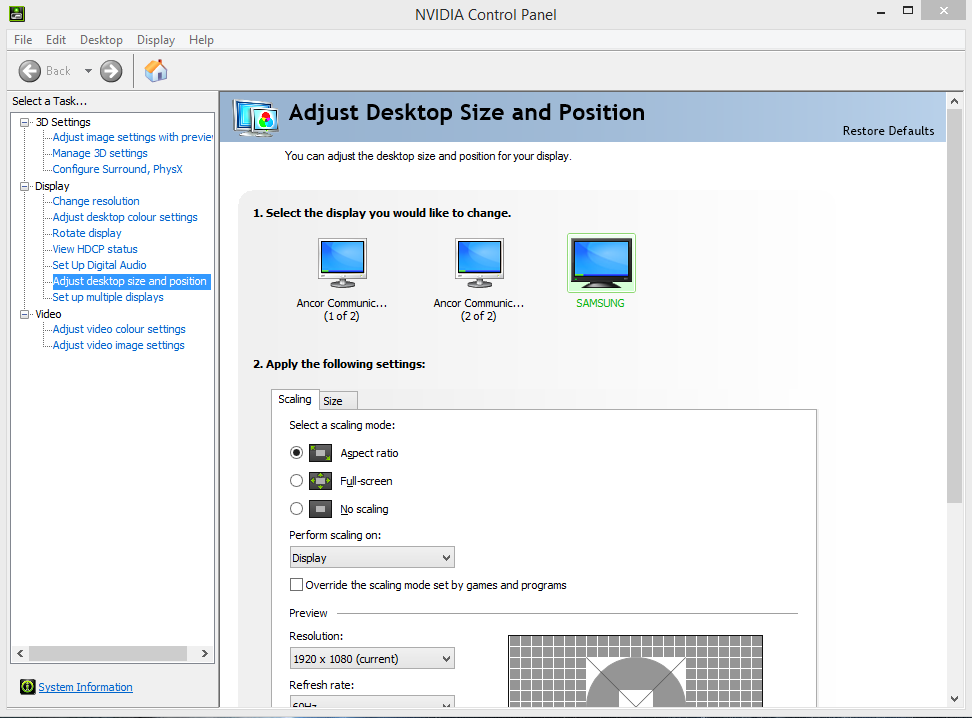
Task: Open Configure Surround, PhysX
Action: [117, 169]
